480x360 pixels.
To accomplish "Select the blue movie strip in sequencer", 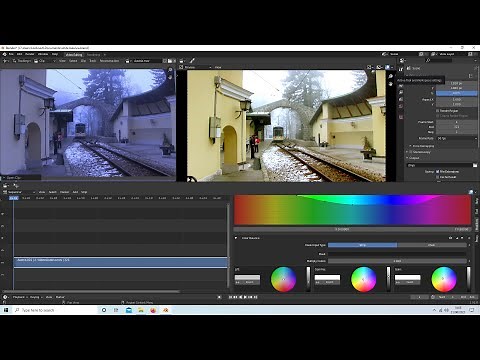I will (120, 262).
